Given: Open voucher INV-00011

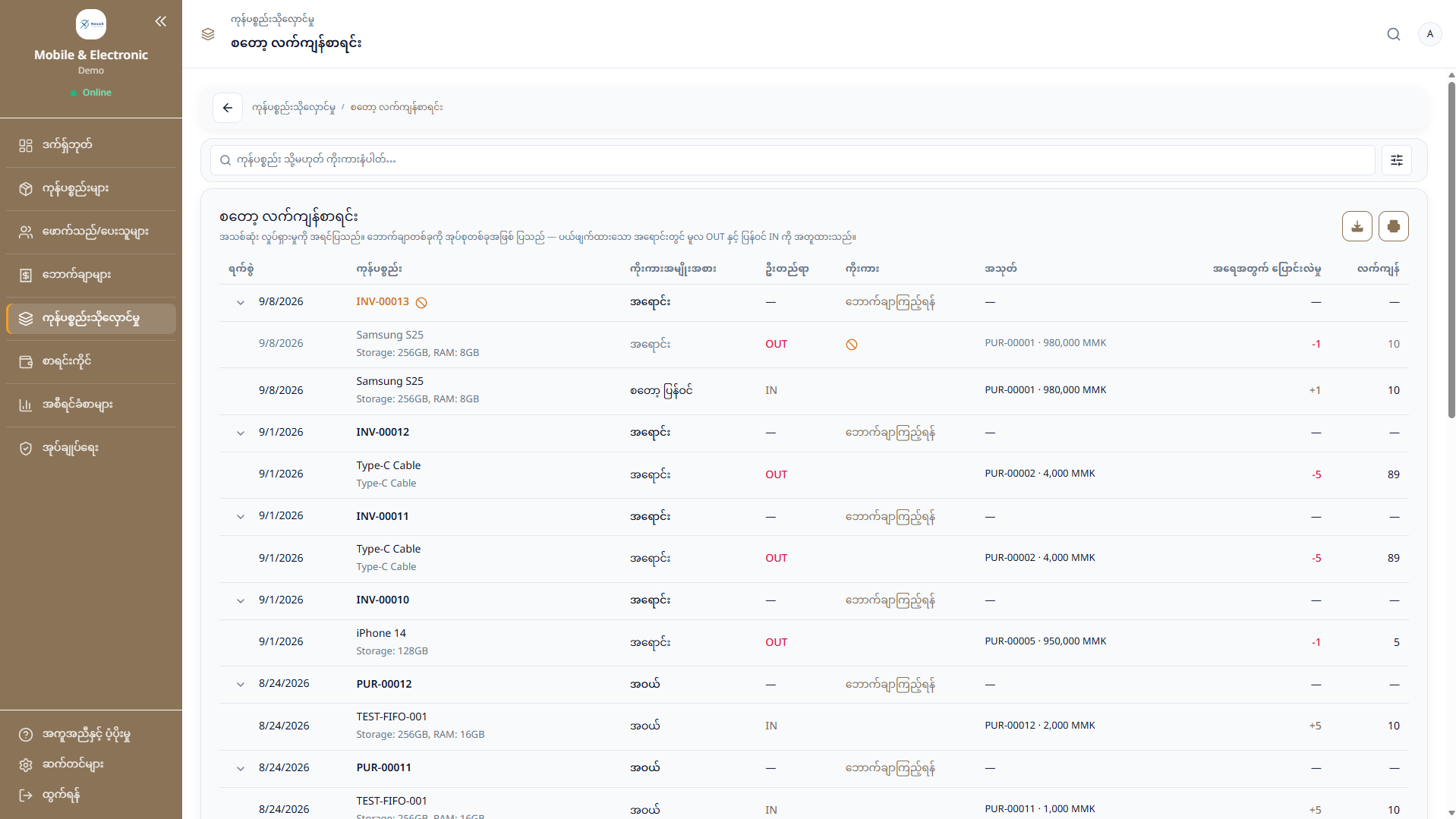Looking at the screenshot, I should pos(383,516).
